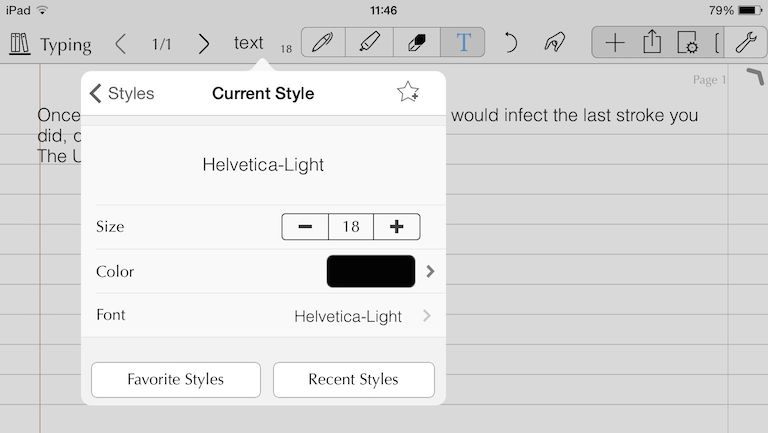
Task: Select the Pen tool
Action: [322, 43]
